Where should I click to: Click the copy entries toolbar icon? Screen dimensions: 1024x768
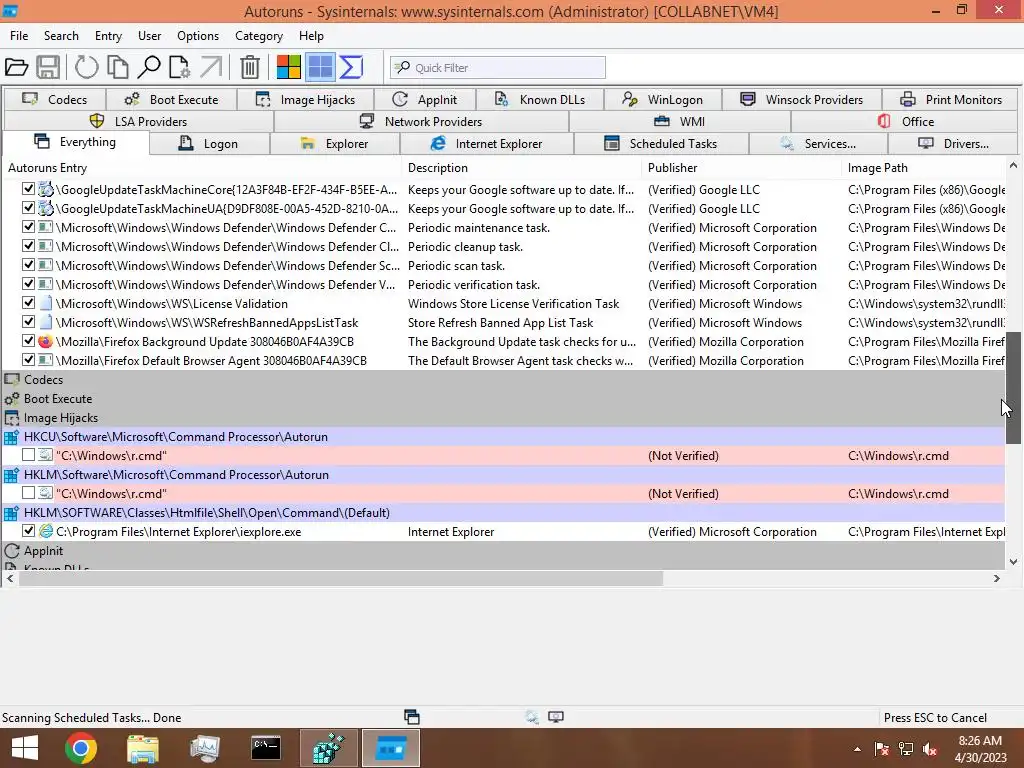click(118, 67)
